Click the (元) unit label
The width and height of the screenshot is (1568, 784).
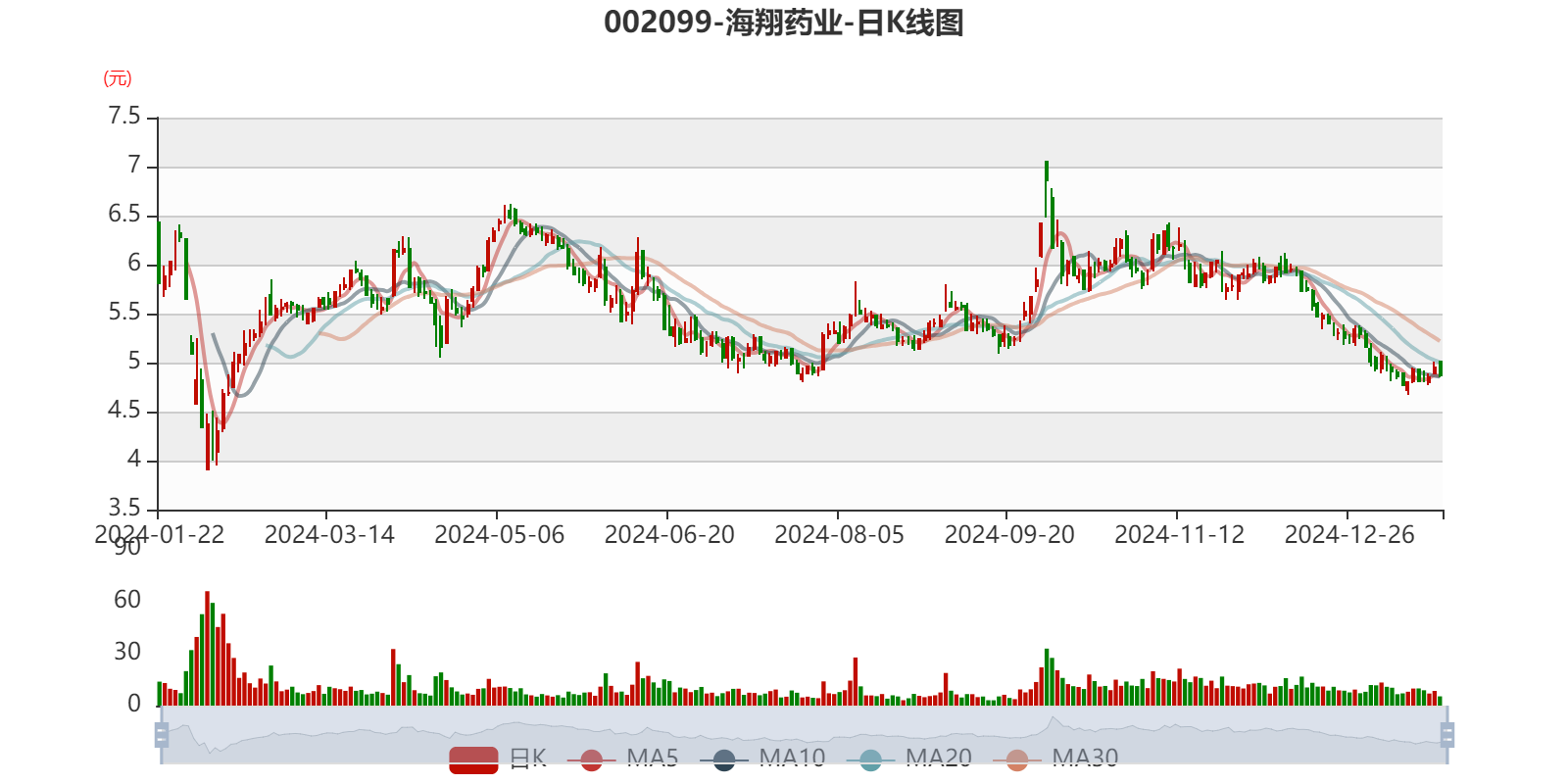coord(118,78)
